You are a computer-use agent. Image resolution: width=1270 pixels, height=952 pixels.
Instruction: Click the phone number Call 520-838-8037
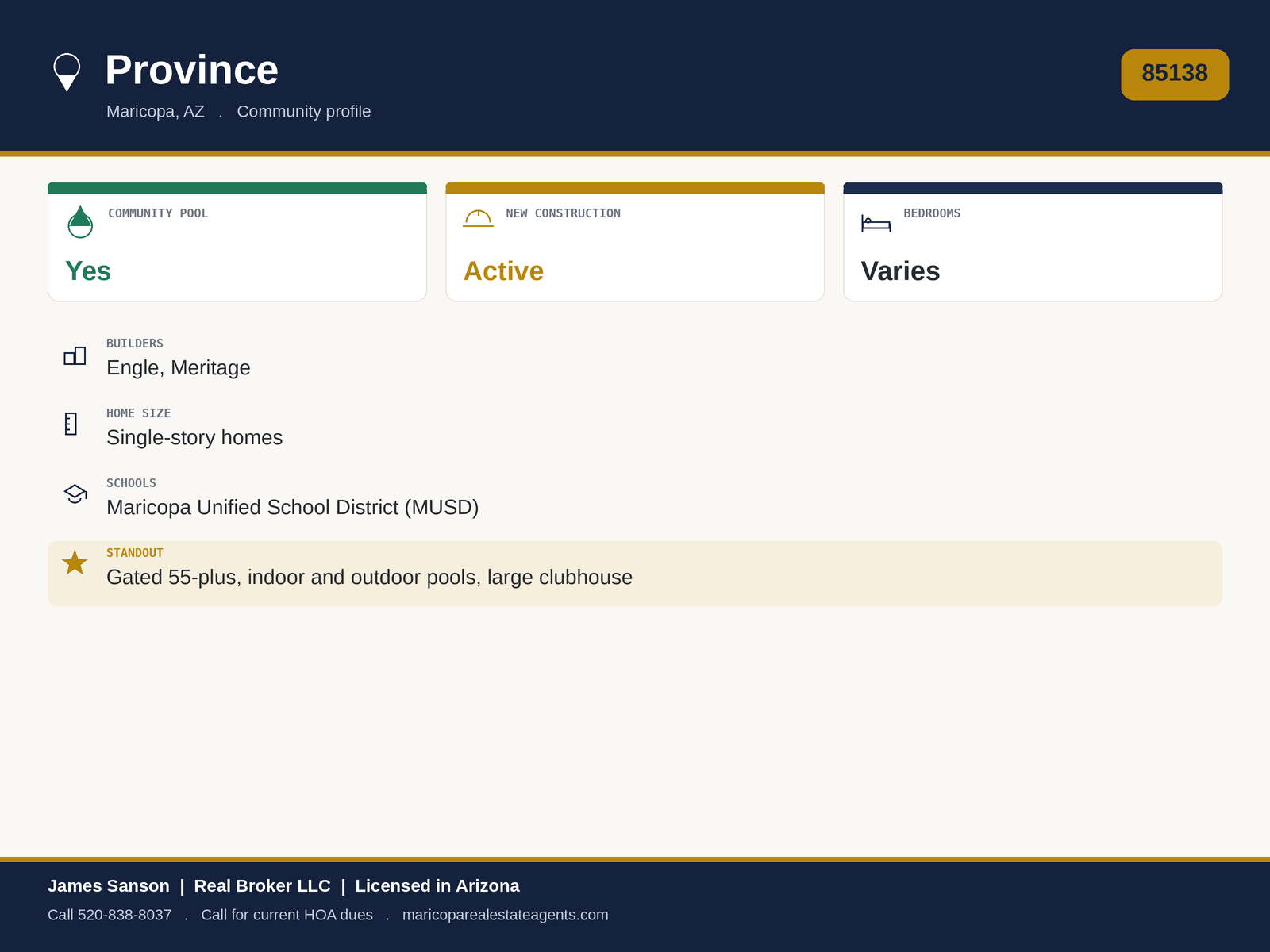tap(110, 915)
